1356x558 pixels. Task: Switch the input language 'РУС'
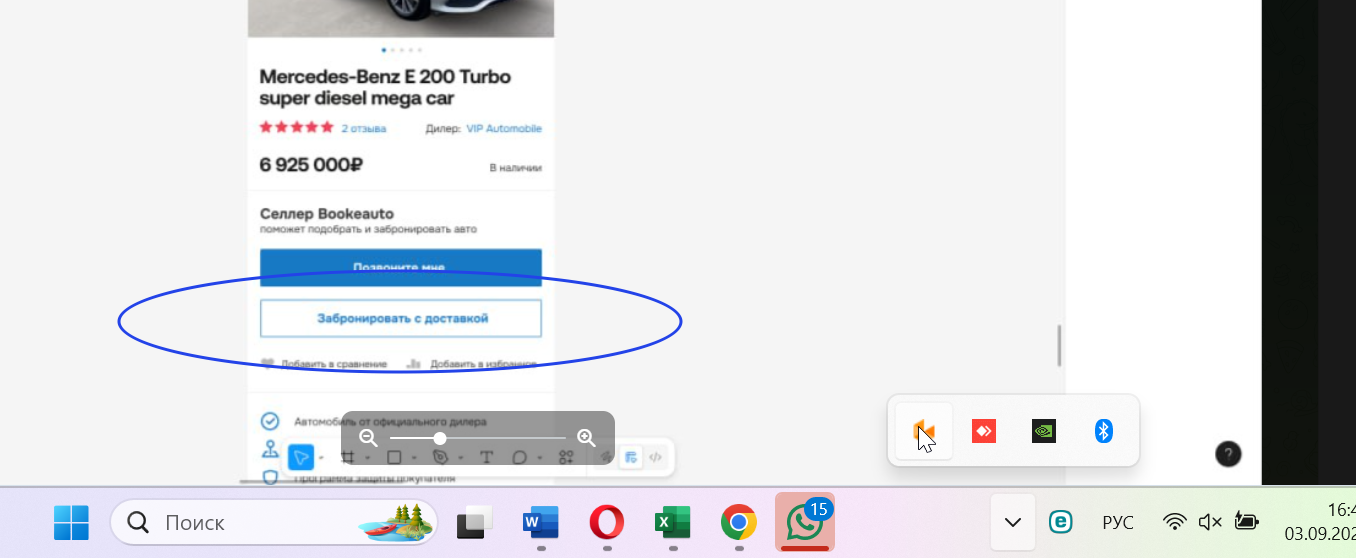click(1118, 522)
